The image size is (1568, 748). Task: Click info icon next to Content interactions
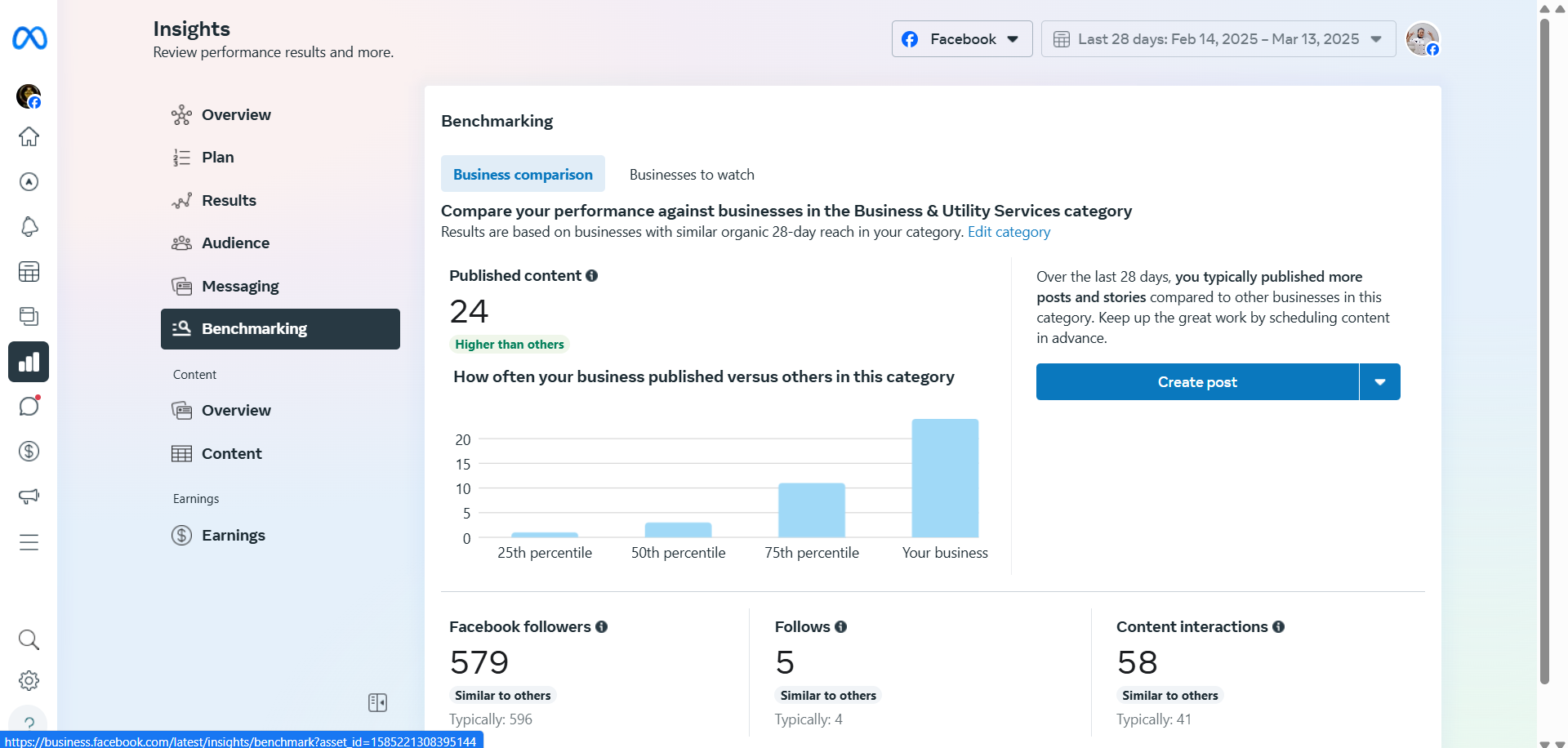point(1278,627)
